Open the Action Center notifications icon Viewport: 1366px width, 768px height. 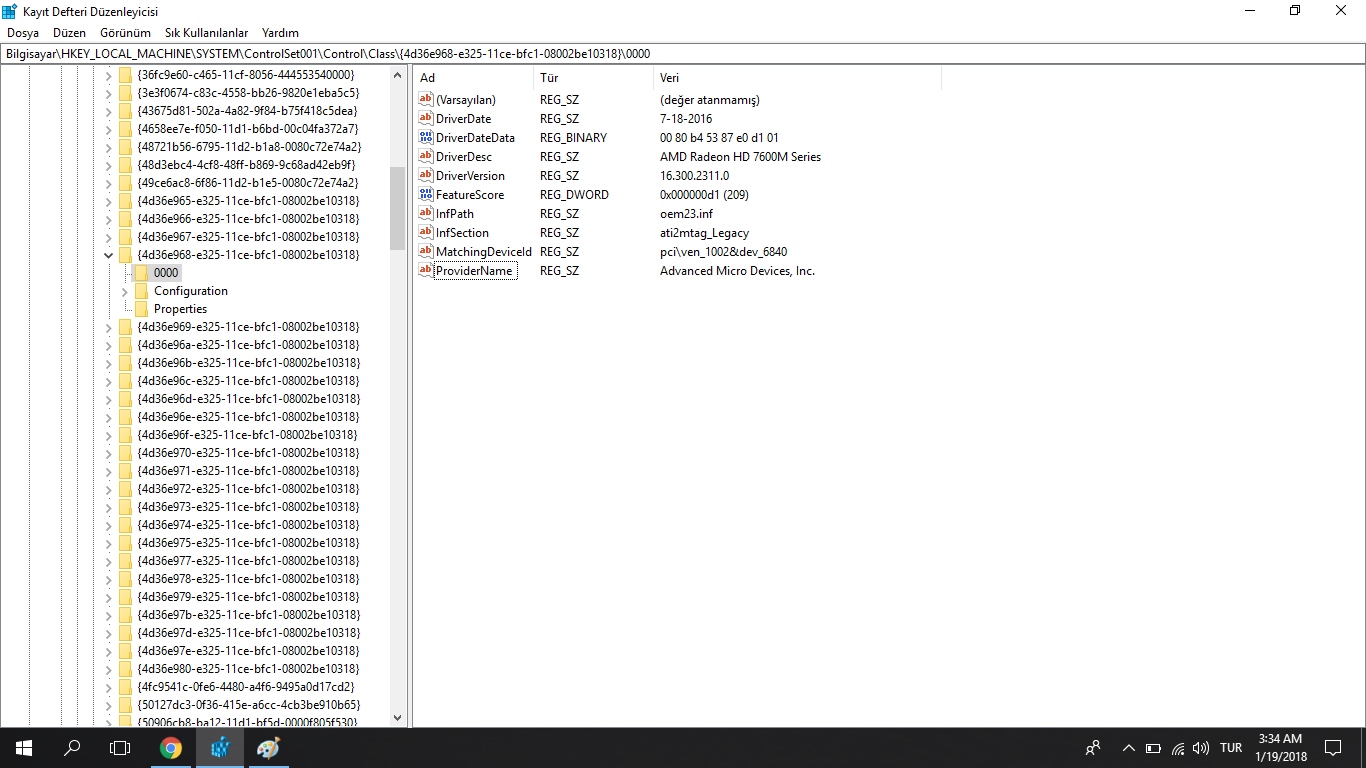click(1333, 748)
